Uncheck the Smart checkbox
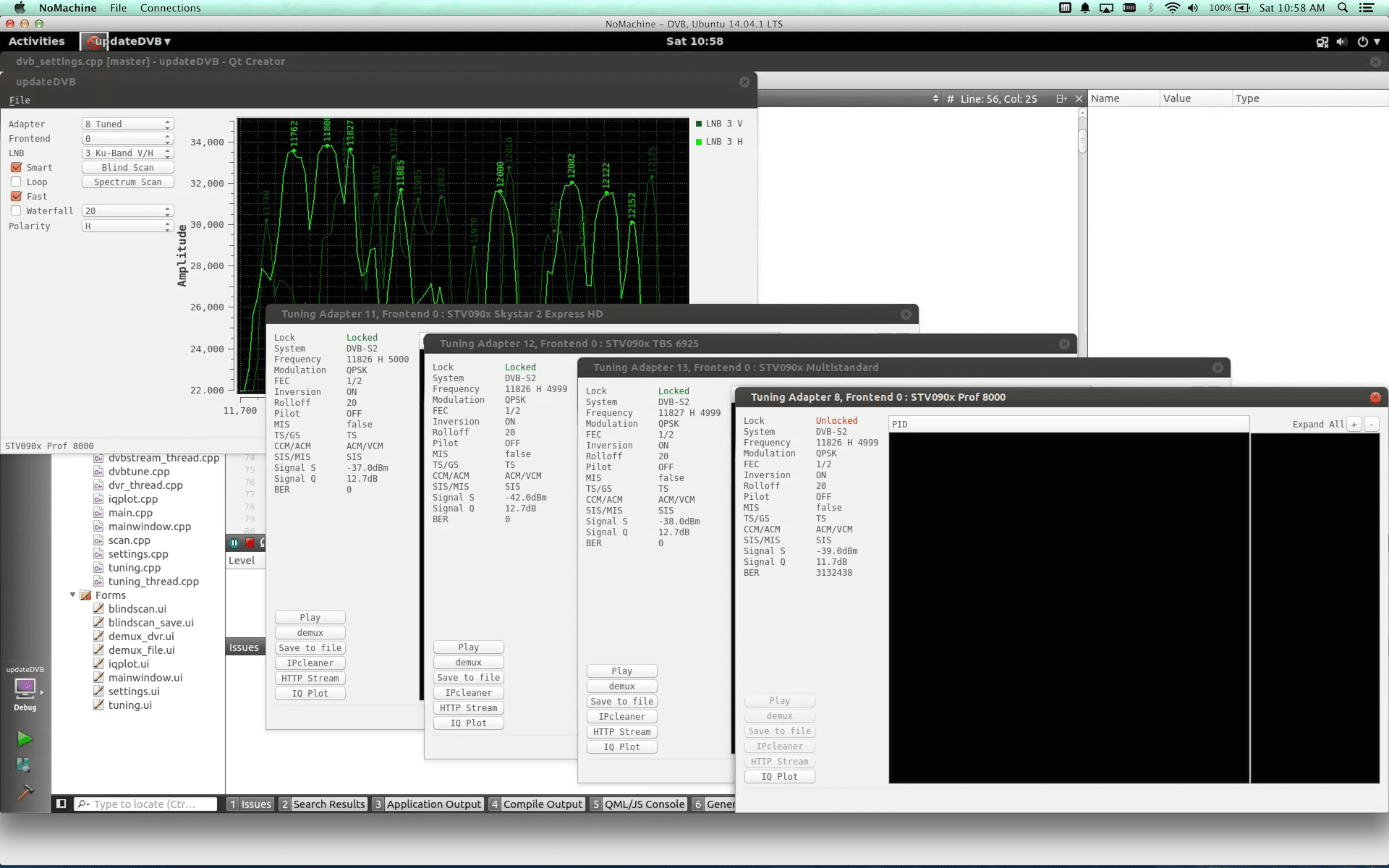This screenshot has width=1389, height=868. click(16, 167)
